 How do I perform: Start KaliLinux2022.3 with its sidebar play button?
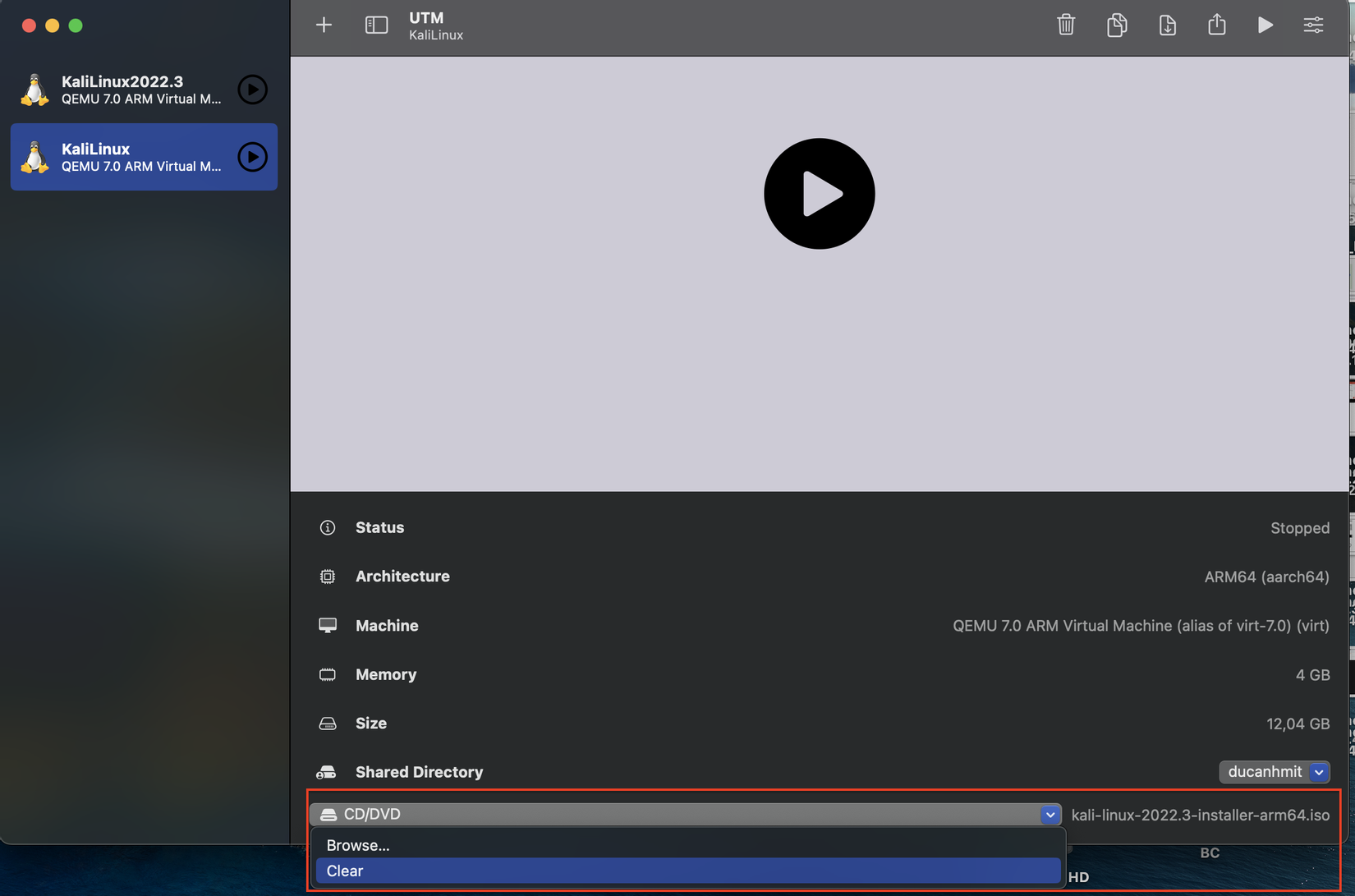[252, 90]
